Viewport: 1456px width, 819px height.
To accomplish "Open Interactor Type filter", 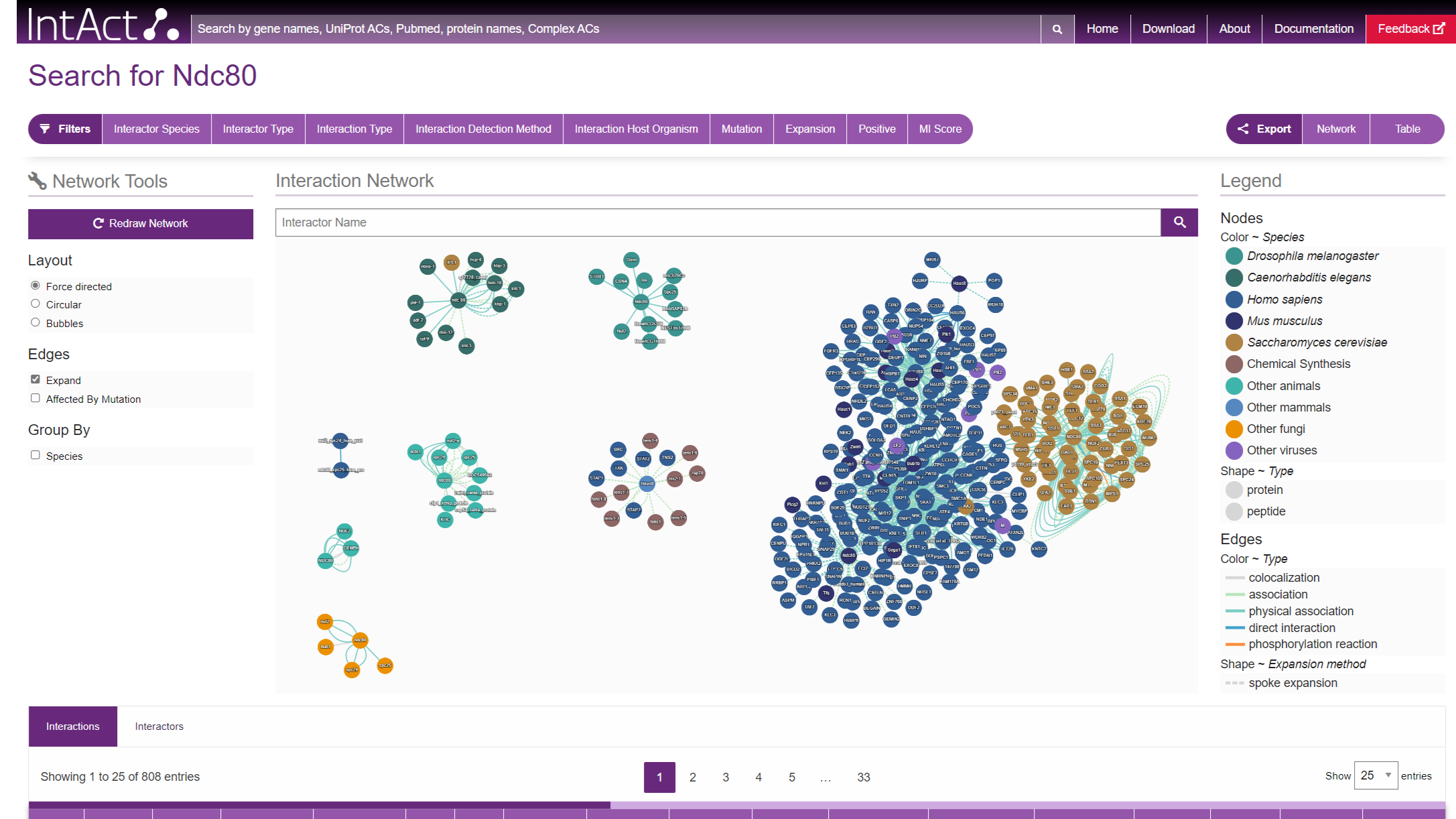I will (258, 129).
